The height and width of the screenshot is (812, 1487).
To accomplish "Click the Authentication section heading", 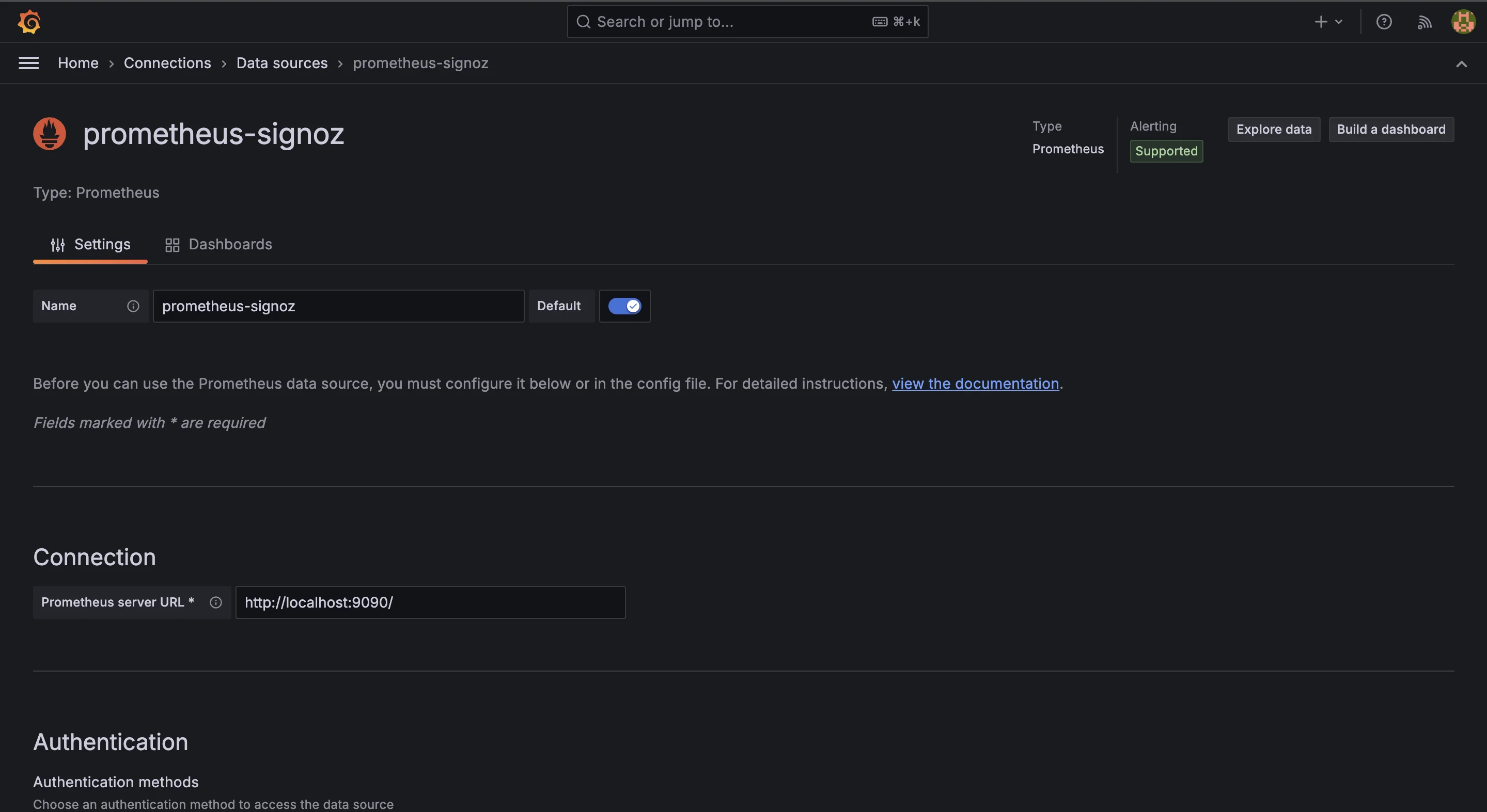I will point(110,742).
